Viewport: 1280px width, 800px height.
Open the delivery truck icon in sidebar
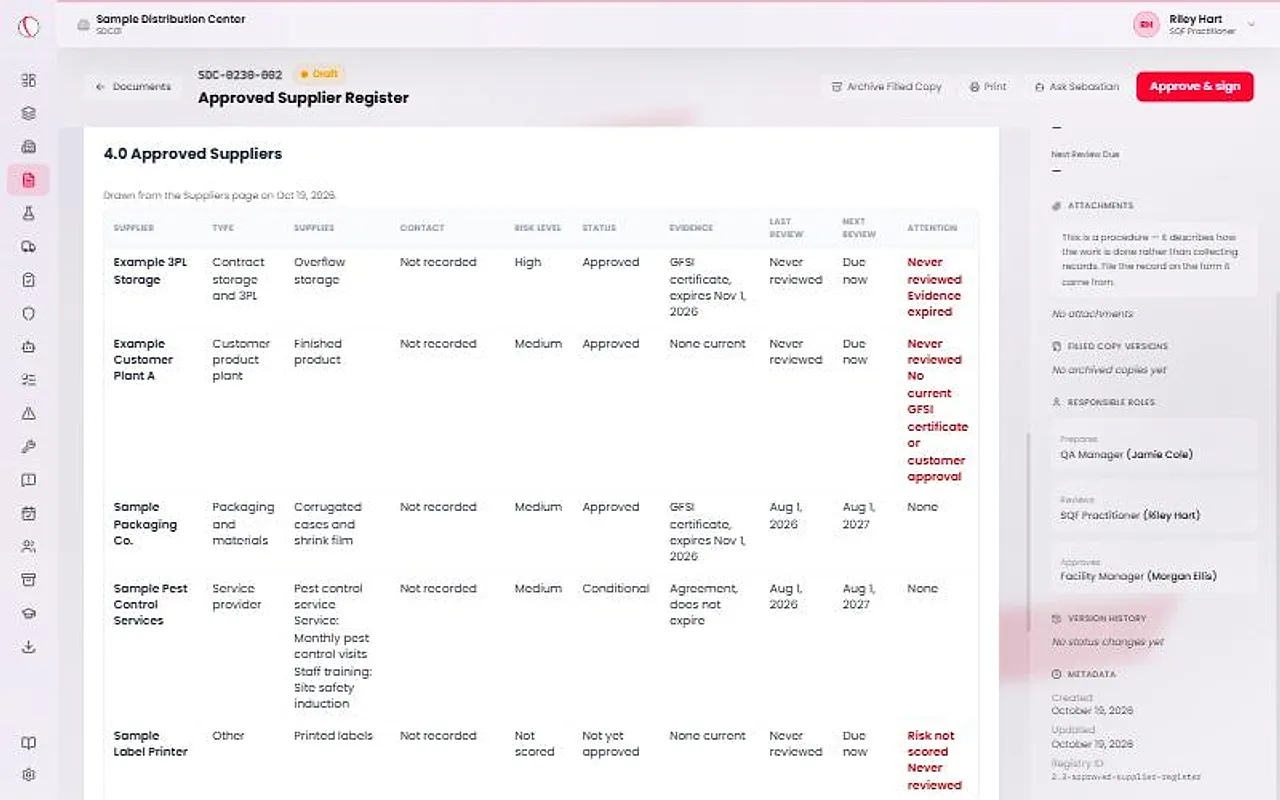point(28,247)
